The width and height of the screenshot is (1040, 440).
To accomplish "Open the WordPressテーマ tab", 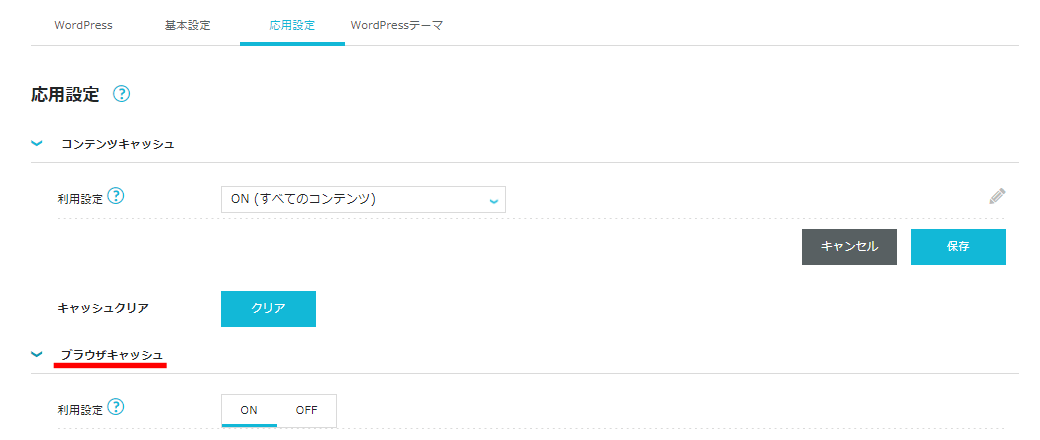I will pos(397,25).
